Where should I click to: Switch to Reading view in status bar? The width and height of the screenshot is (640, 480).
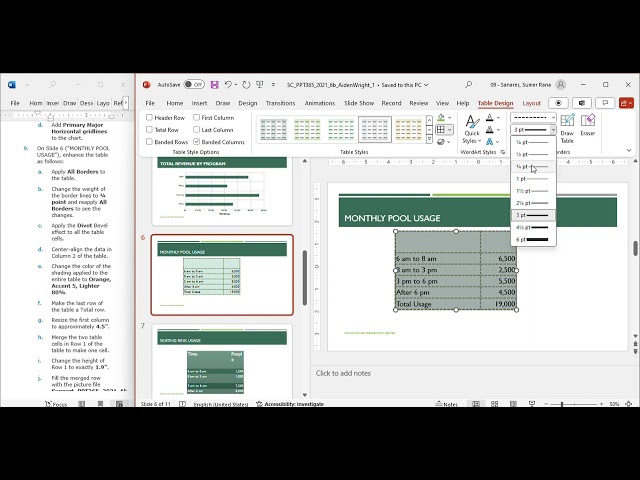coord(513,404)
